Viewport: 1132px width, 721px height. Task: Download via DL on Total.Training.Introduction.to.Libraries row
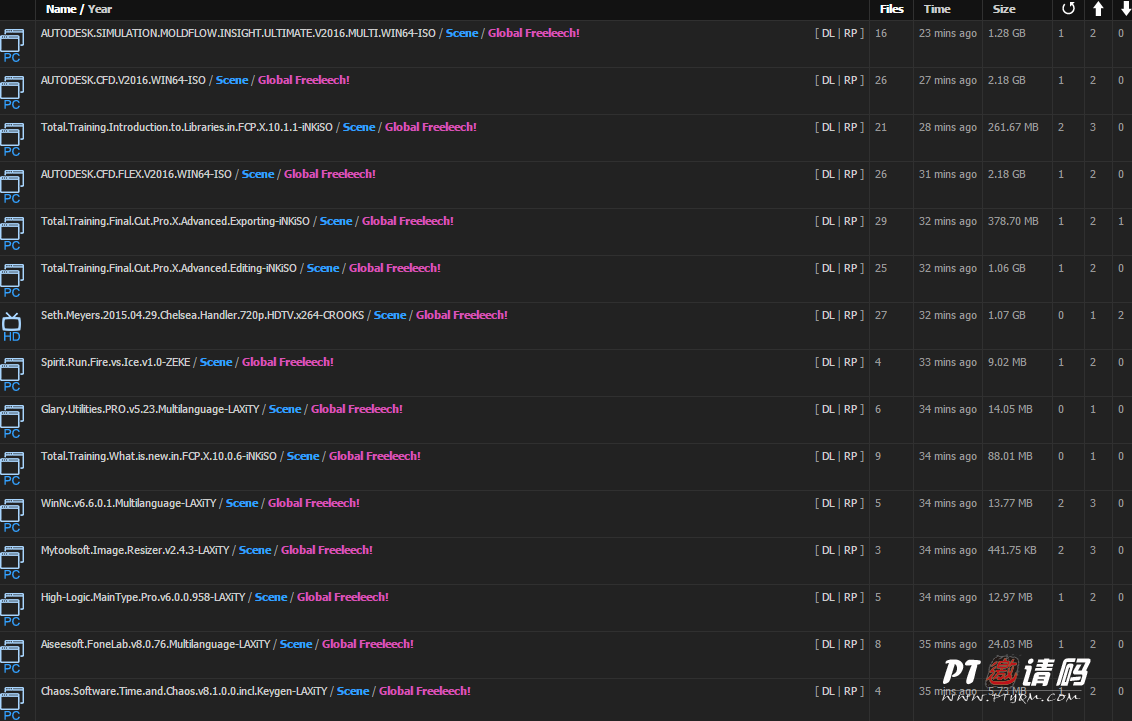coord(828,127)
